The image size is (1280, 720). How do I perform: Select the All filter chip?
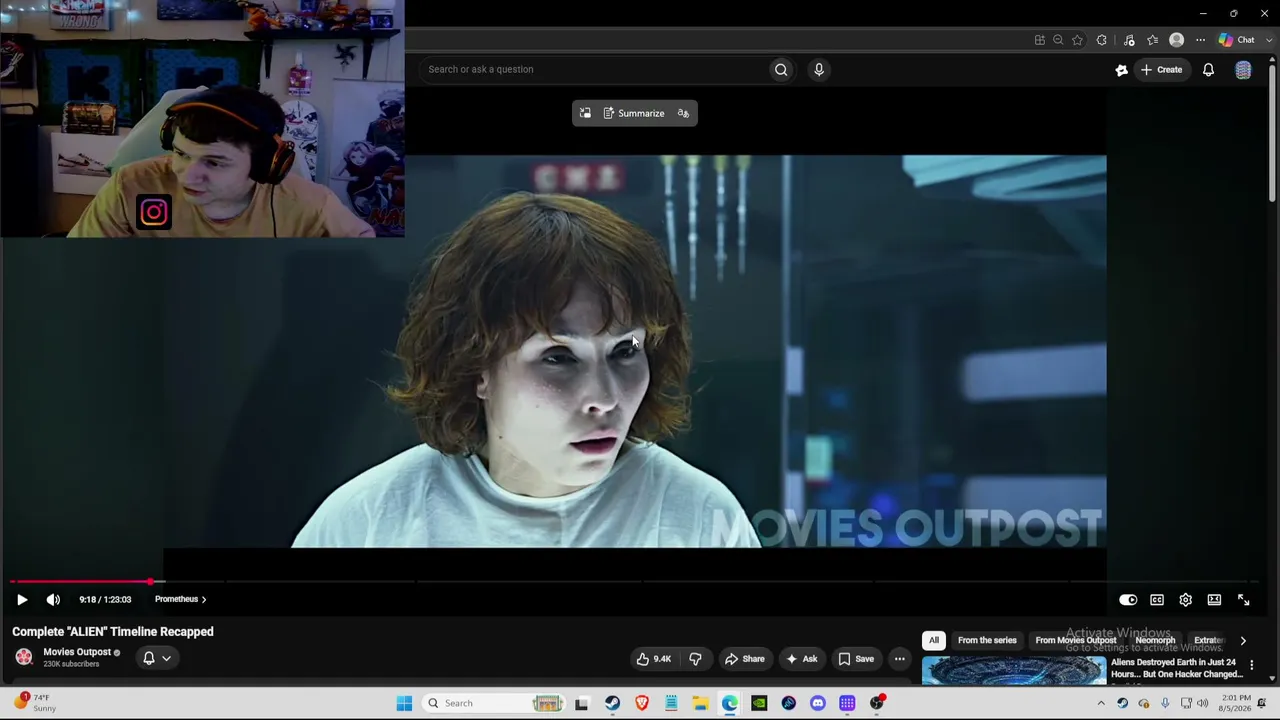(933, 640)
